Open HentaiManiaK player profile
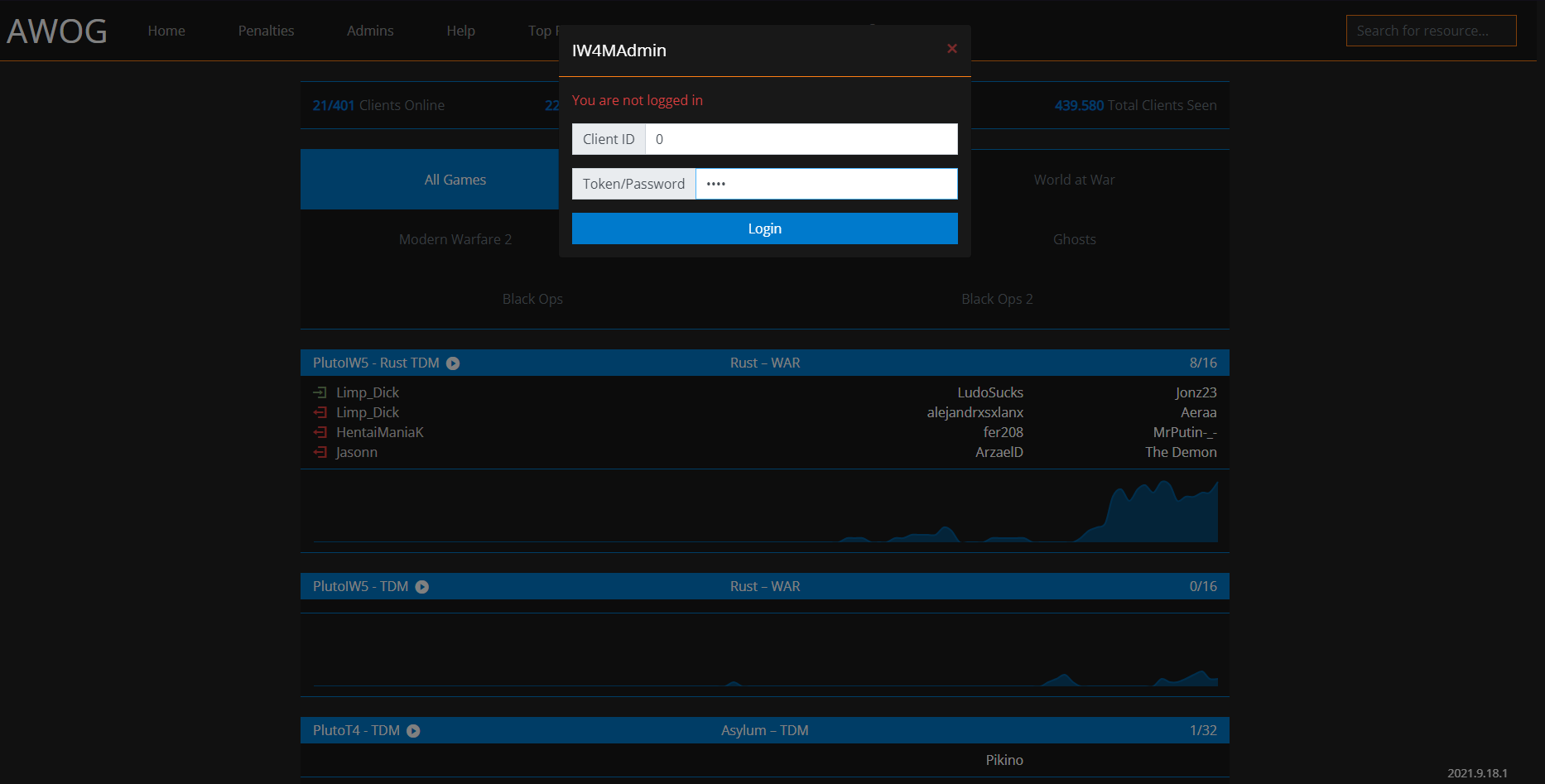Image resolution: width=1545 pixels, height=784 pixels. 379,432
